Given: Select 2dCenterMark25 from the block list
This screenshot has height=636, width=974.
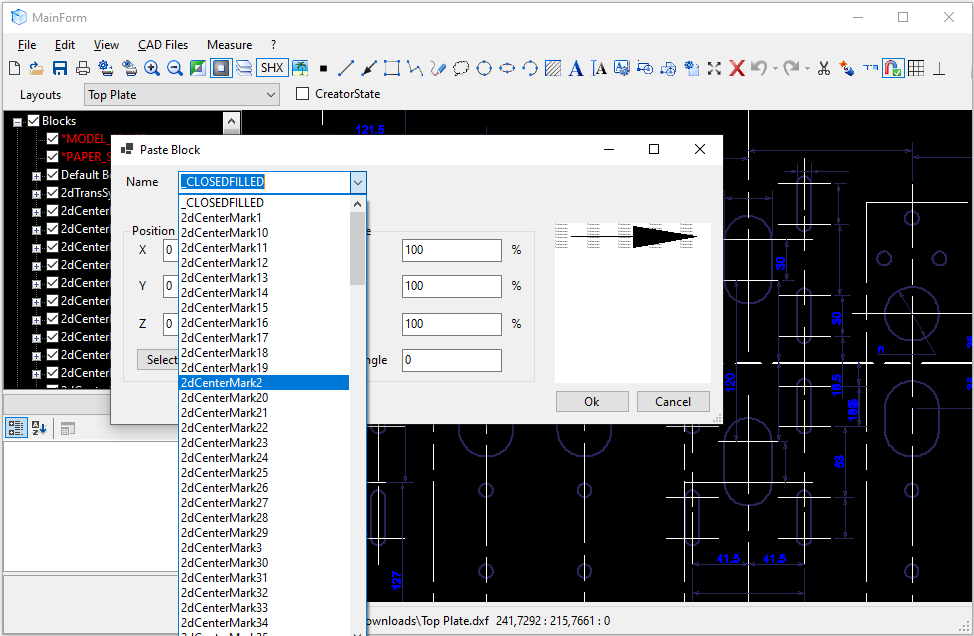Looking at the screenshot, I should [x=222, y=472].
